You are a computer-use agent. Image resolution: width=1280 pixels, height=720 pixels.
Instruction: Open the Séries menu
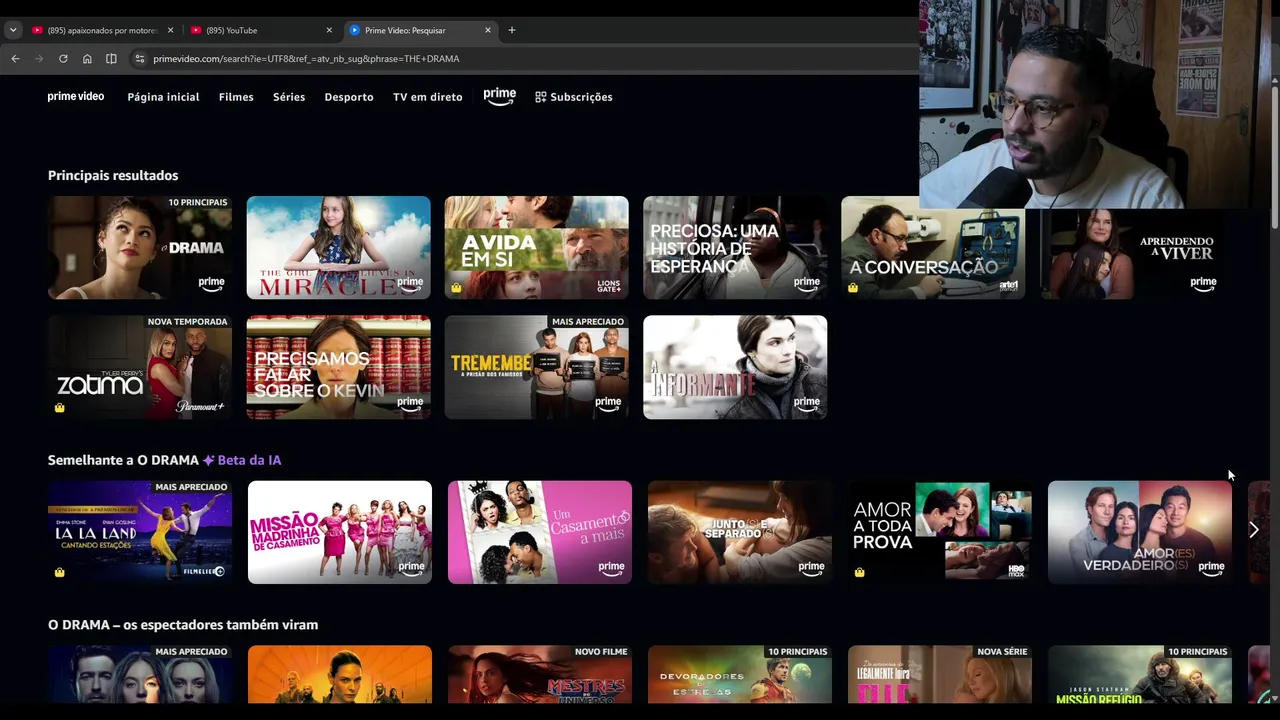[x=289, y=97]
